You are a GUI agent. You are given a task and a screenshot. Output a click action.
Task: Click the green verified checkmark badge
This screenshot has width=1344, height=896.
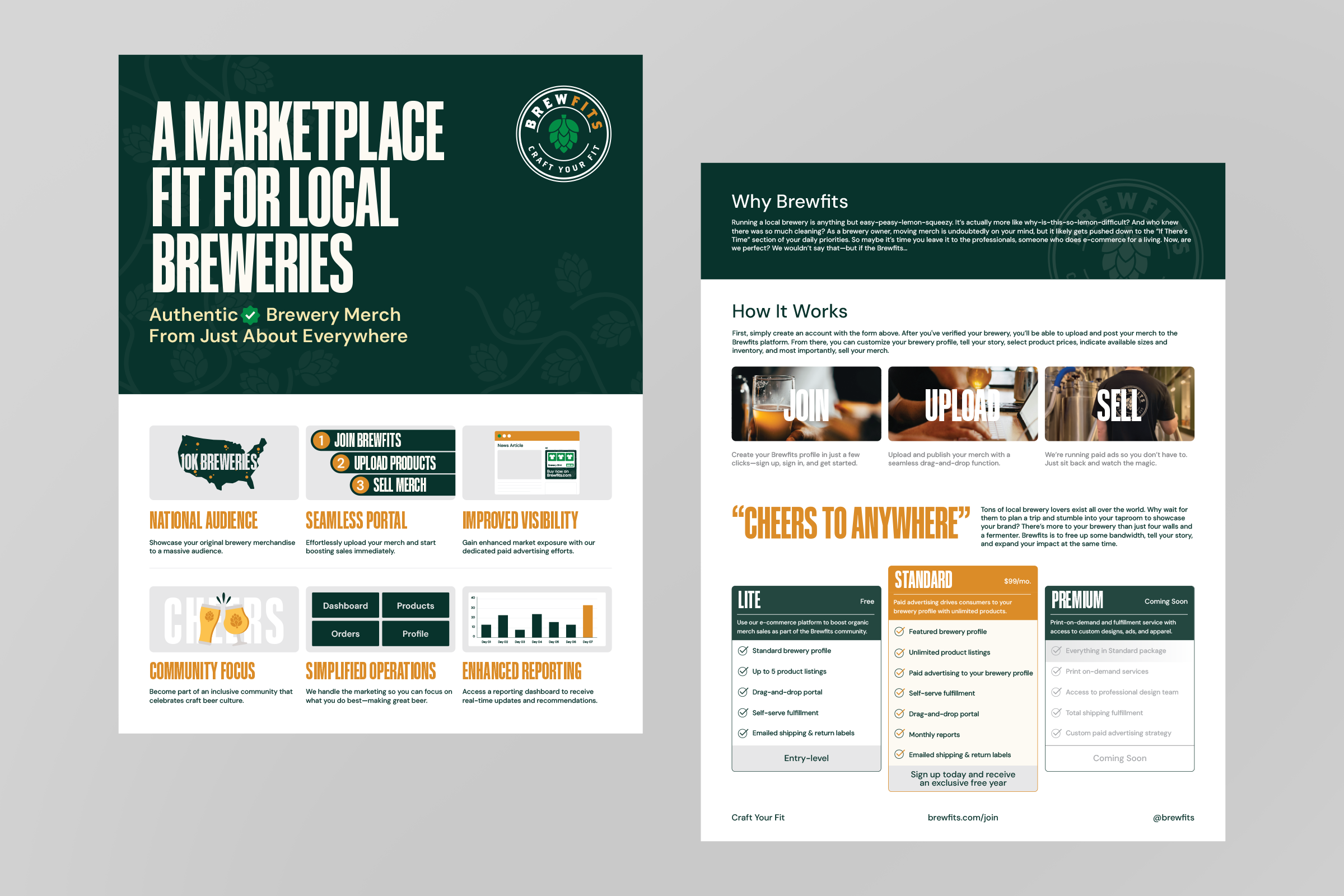pyautogui.click(x=250, y=315)
